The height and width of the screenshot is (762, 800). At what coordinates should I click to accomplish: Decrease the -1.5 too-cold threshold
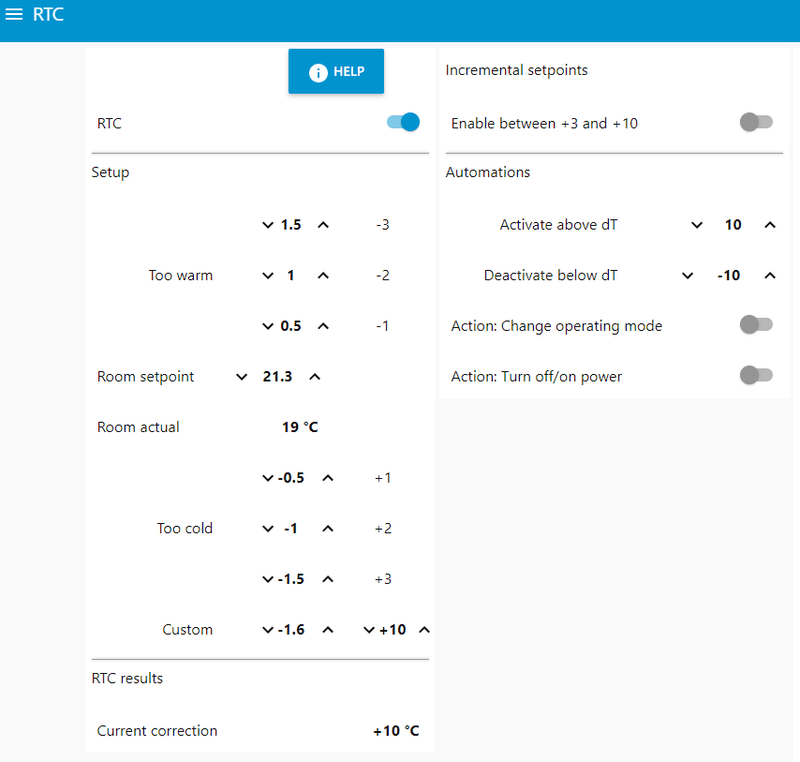click(267, 579)
